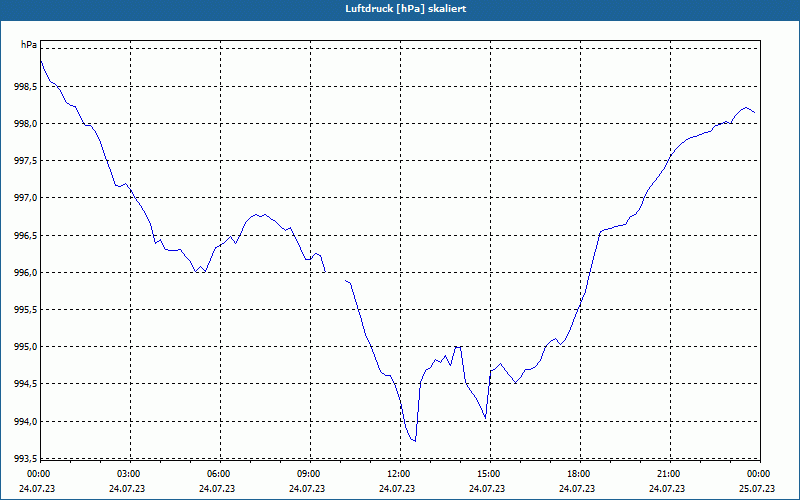The width and height of the screenshot is (800, 500).
Task: Click the 25.07.23 date label
Action: coord(757,489)
